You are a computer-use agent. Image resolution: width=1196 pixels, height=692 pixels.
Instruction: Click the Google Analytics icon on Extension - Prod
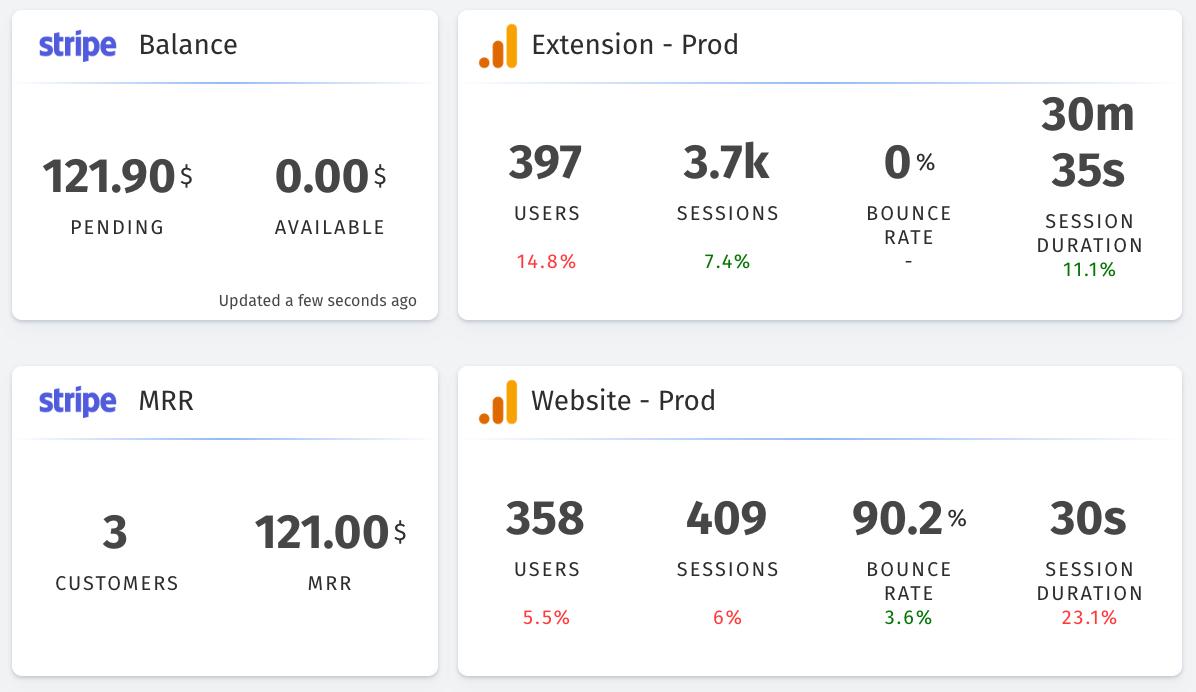click(497, 45)
